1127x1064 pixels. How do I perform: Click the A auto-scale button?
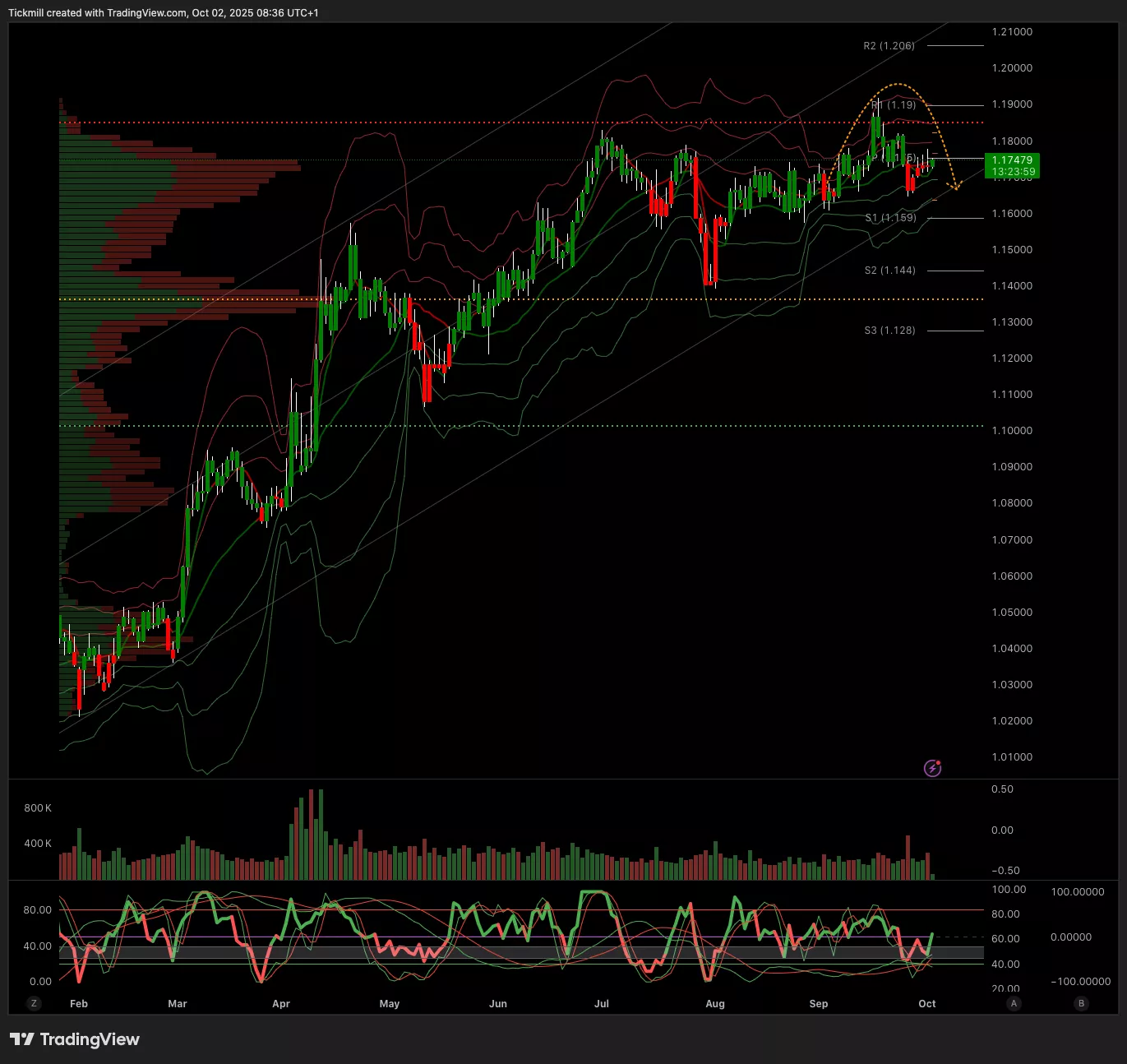click(x=1014, y=1003)
